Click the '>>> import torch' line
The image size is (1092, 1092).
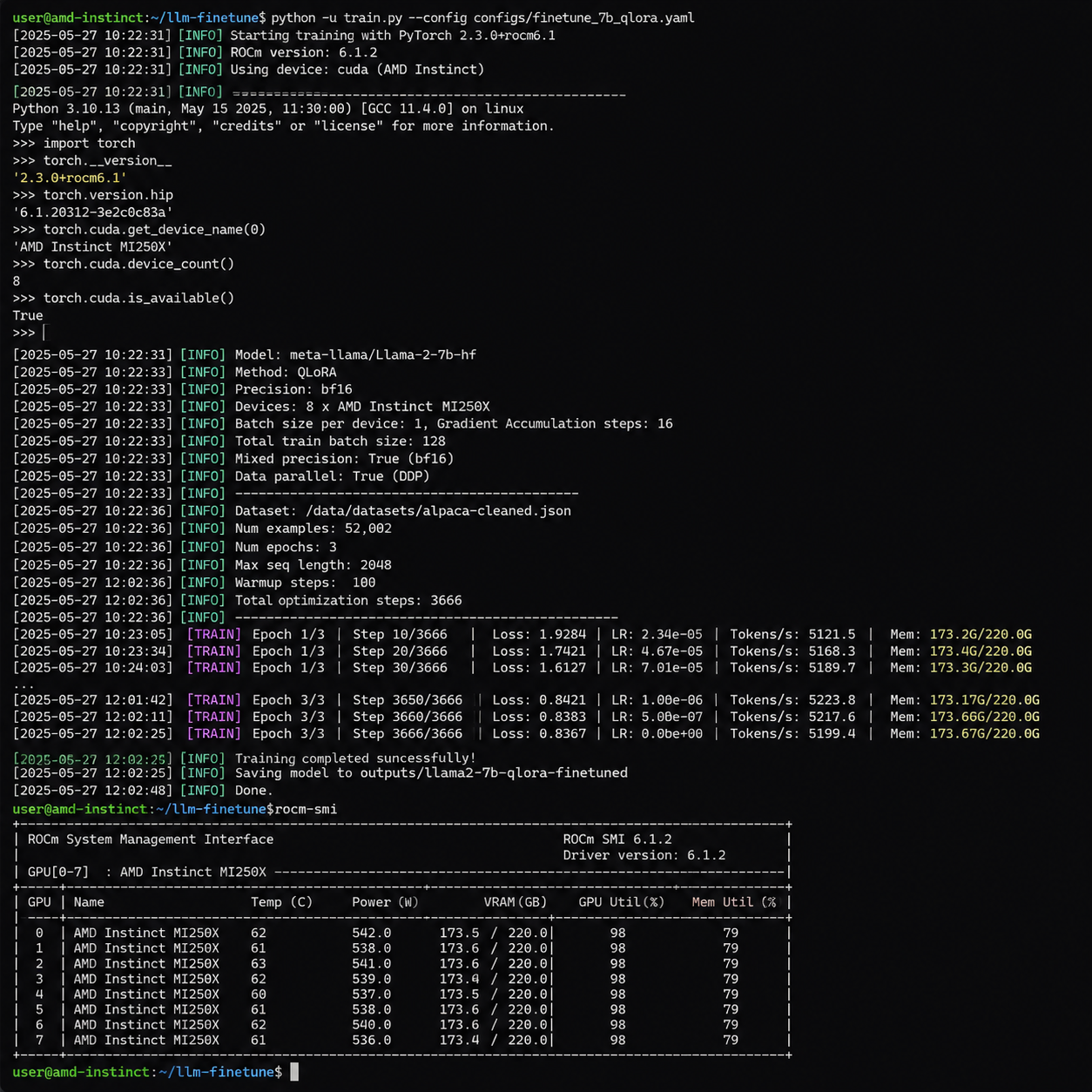[x=74, y=144]
